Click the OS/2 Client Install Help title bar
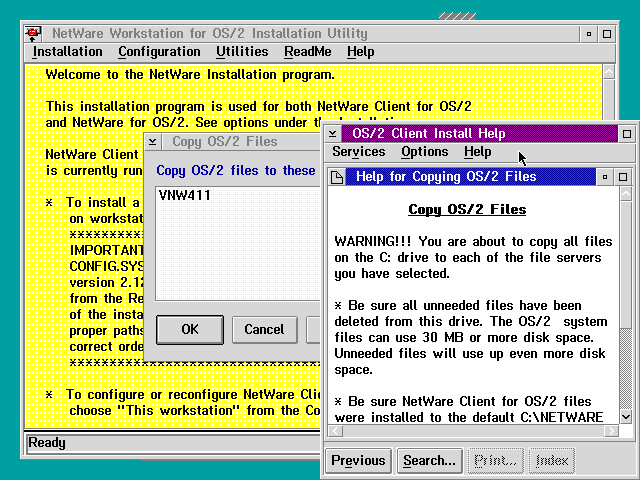The width and height of the screenshot is (640, 480). (x=480, y=133)
